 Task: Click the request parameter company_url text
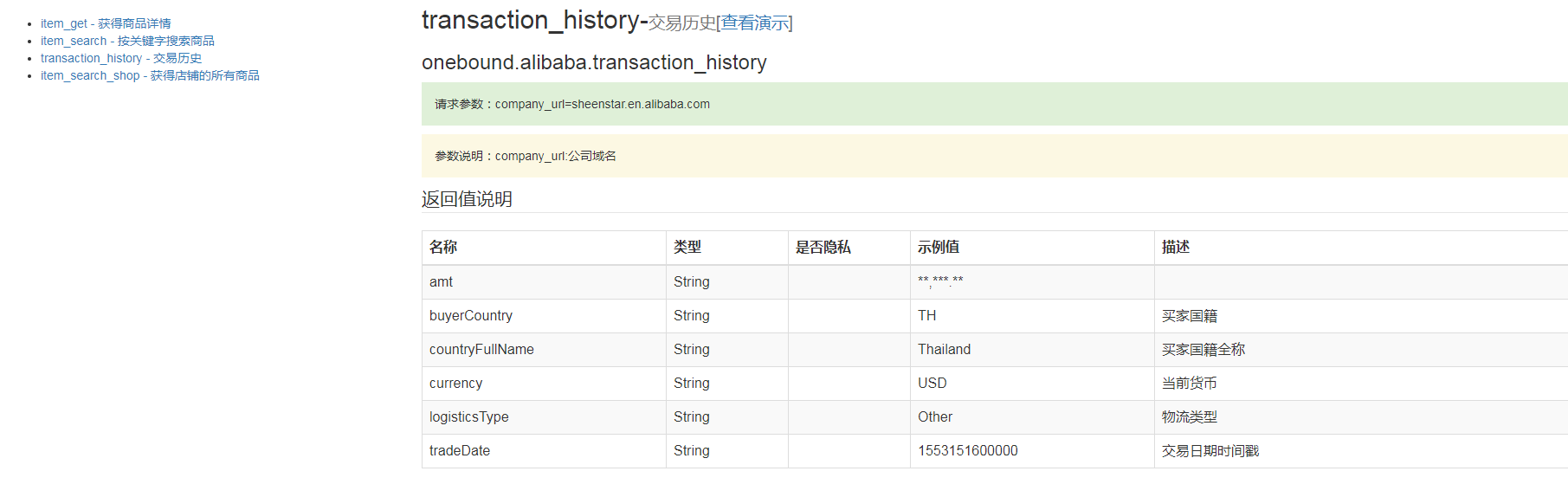572,104
